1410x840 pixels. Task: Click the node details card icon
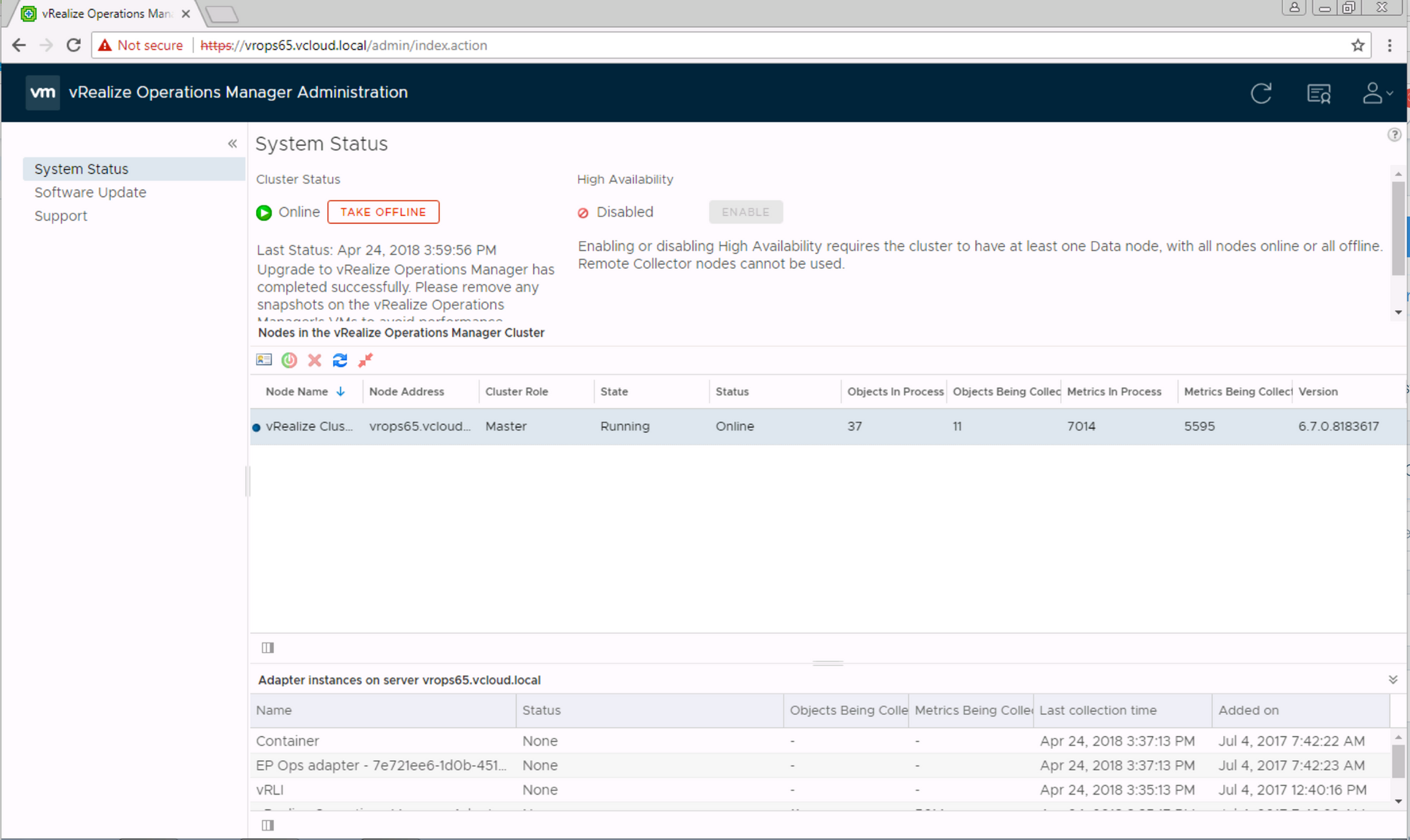(x=264, y=360)
